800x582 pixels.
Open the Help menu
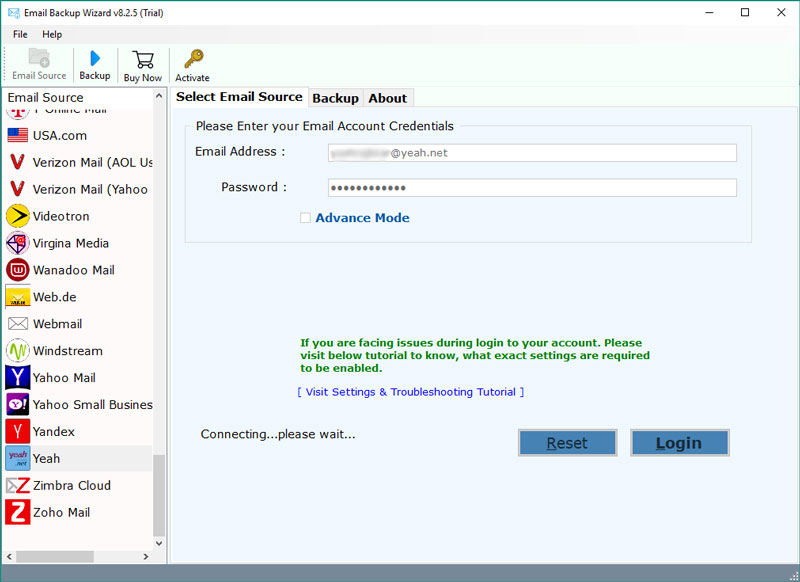[x=52, y=34]
